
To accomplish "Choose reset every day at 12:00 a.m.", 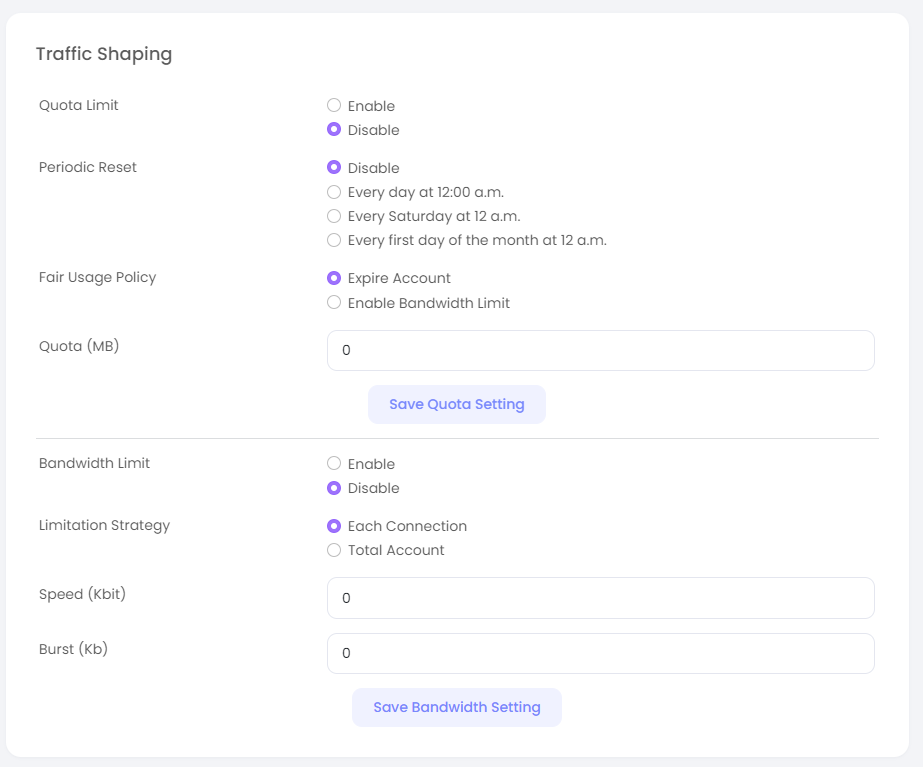I will tap(334, 192).
